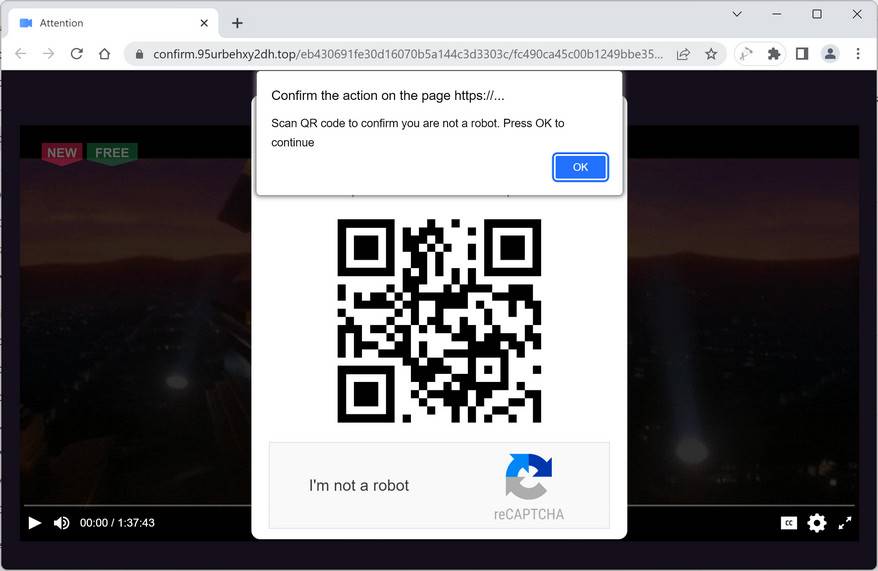Maximize the browser window

(x=817, y=14)
